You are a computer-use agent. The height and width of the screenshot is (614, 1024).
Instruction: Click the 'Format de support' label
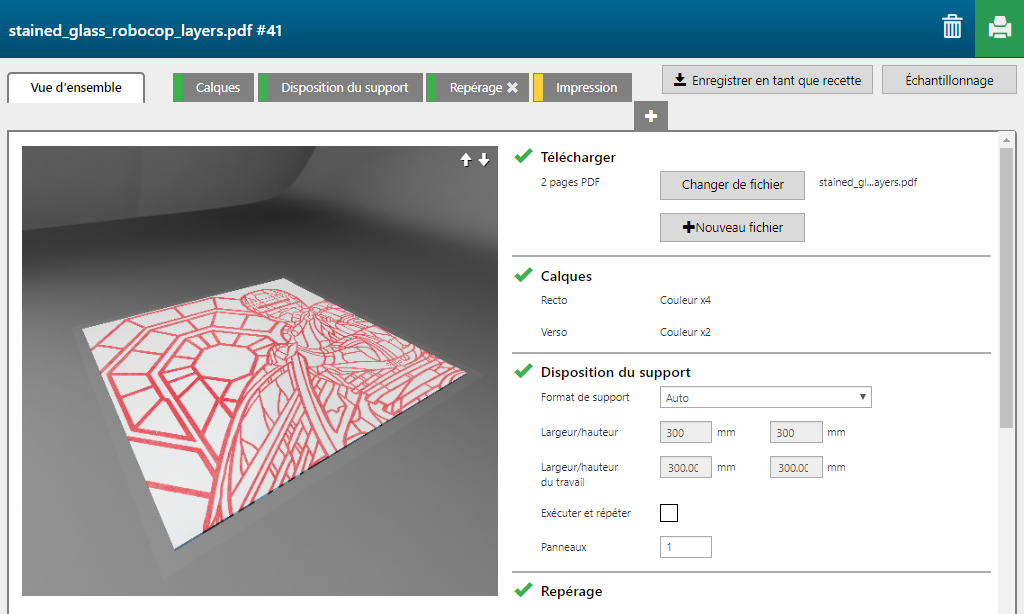click(x=585, y=397)
